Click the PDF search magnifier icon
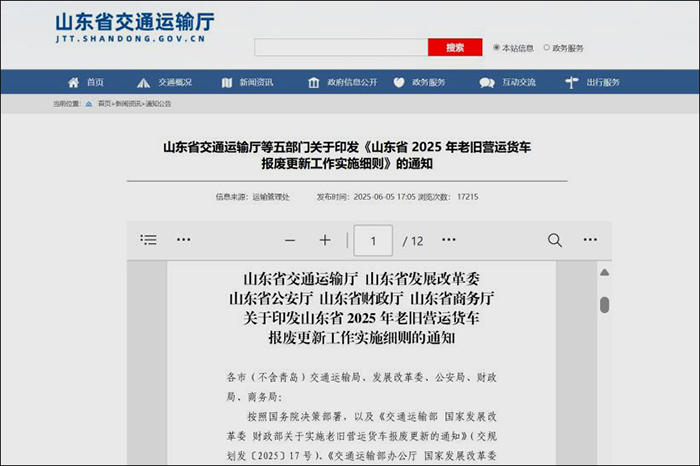Viewport: 700px width, 466px height. point(554,240)
